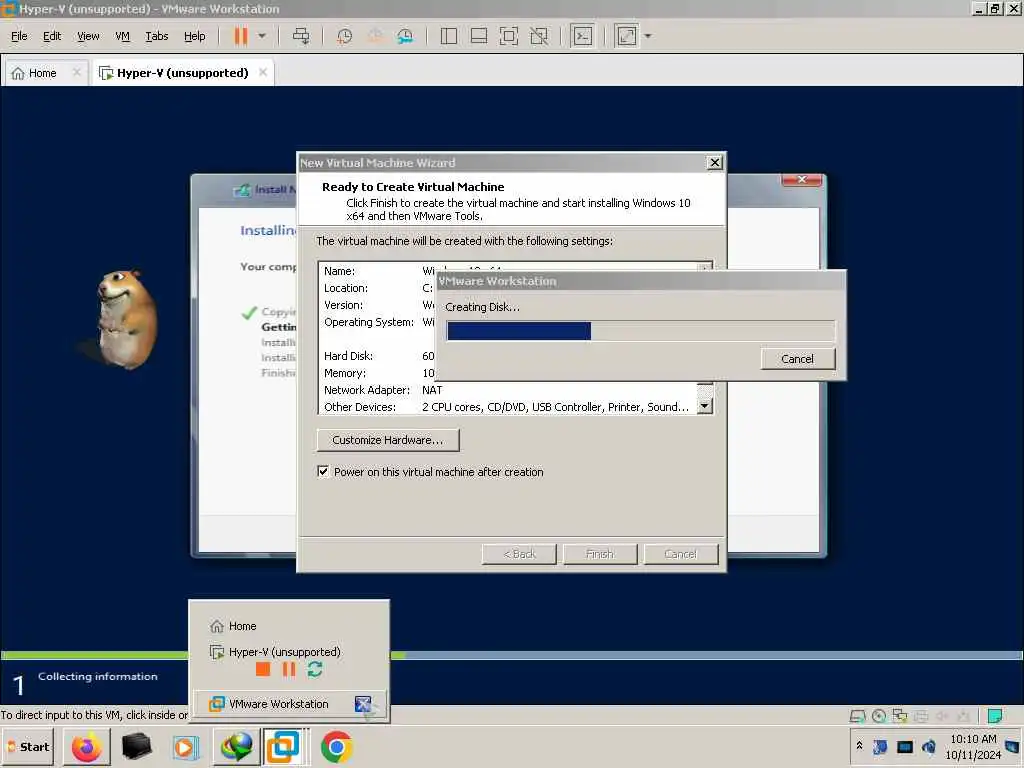
Task: Click the Bluetooth system tray icon
Action: pyautogui.click(x=880, y=746)
